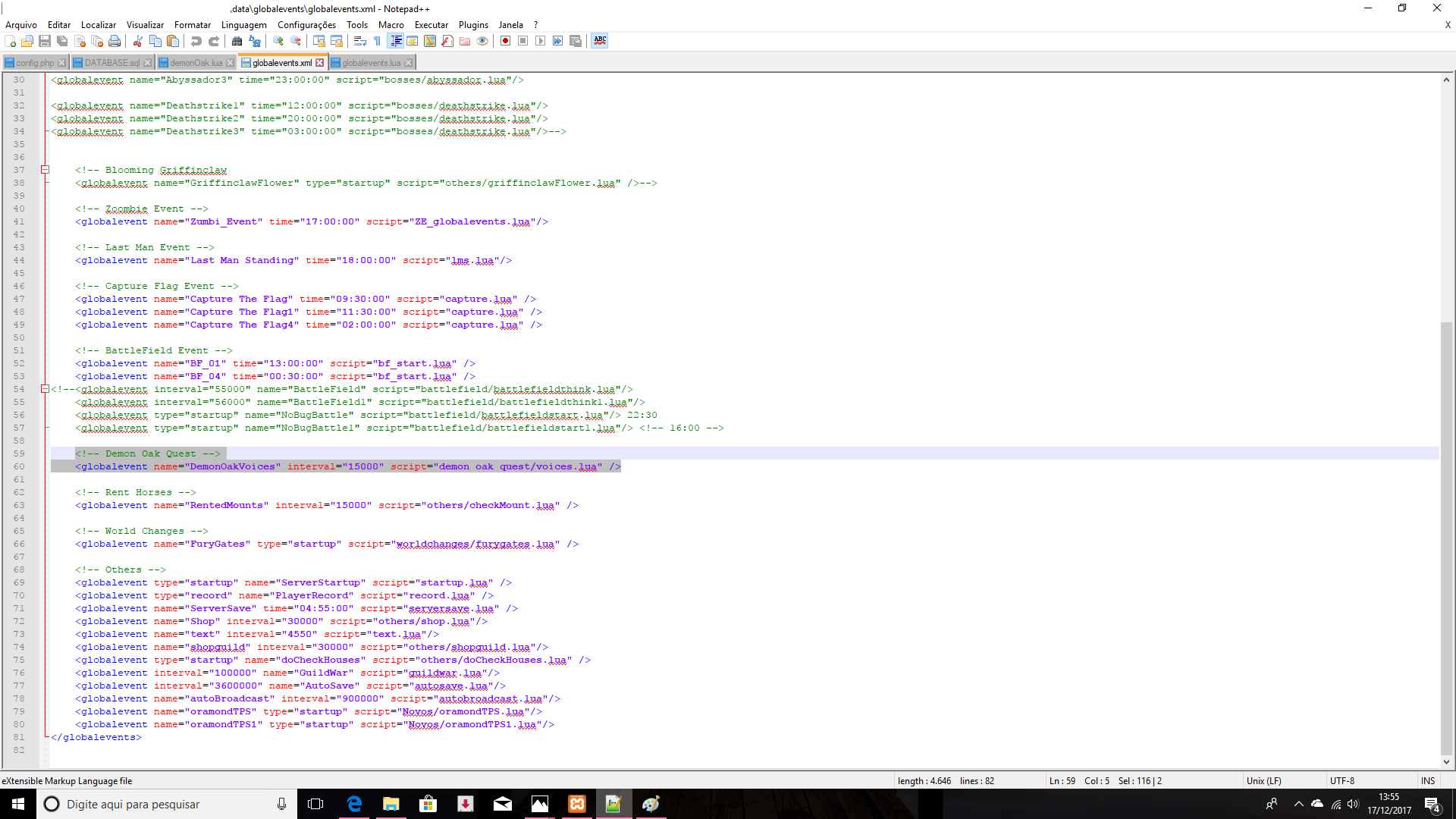Stop macro recording icon
1456x819 pixels.
click(x=522, y=41)
